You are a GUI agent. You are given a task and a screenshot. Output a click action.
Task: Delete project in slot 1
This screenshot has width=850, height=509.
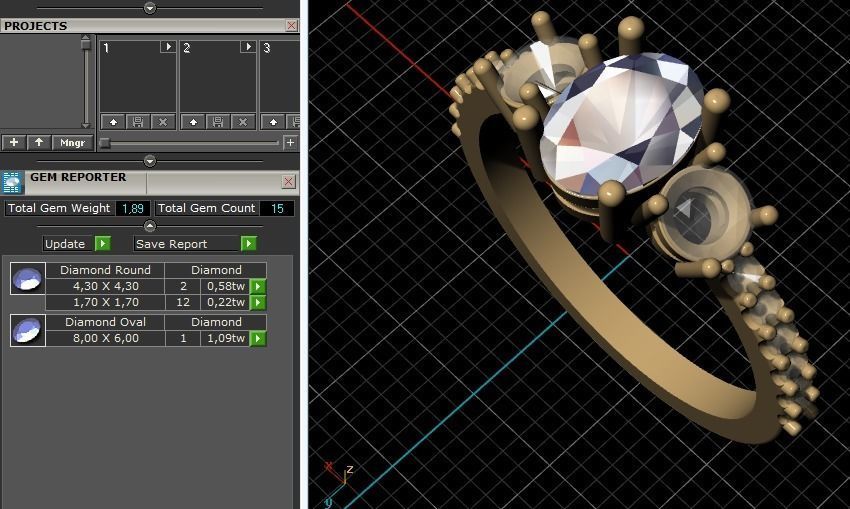[x=163, y=122]
